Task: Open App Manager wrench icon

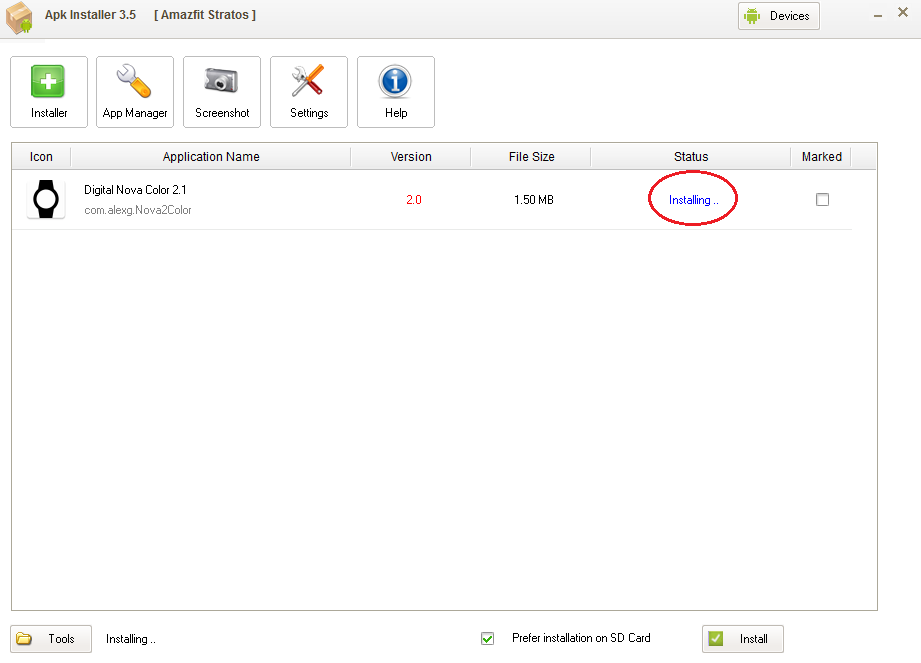Action: coord(135,92)
